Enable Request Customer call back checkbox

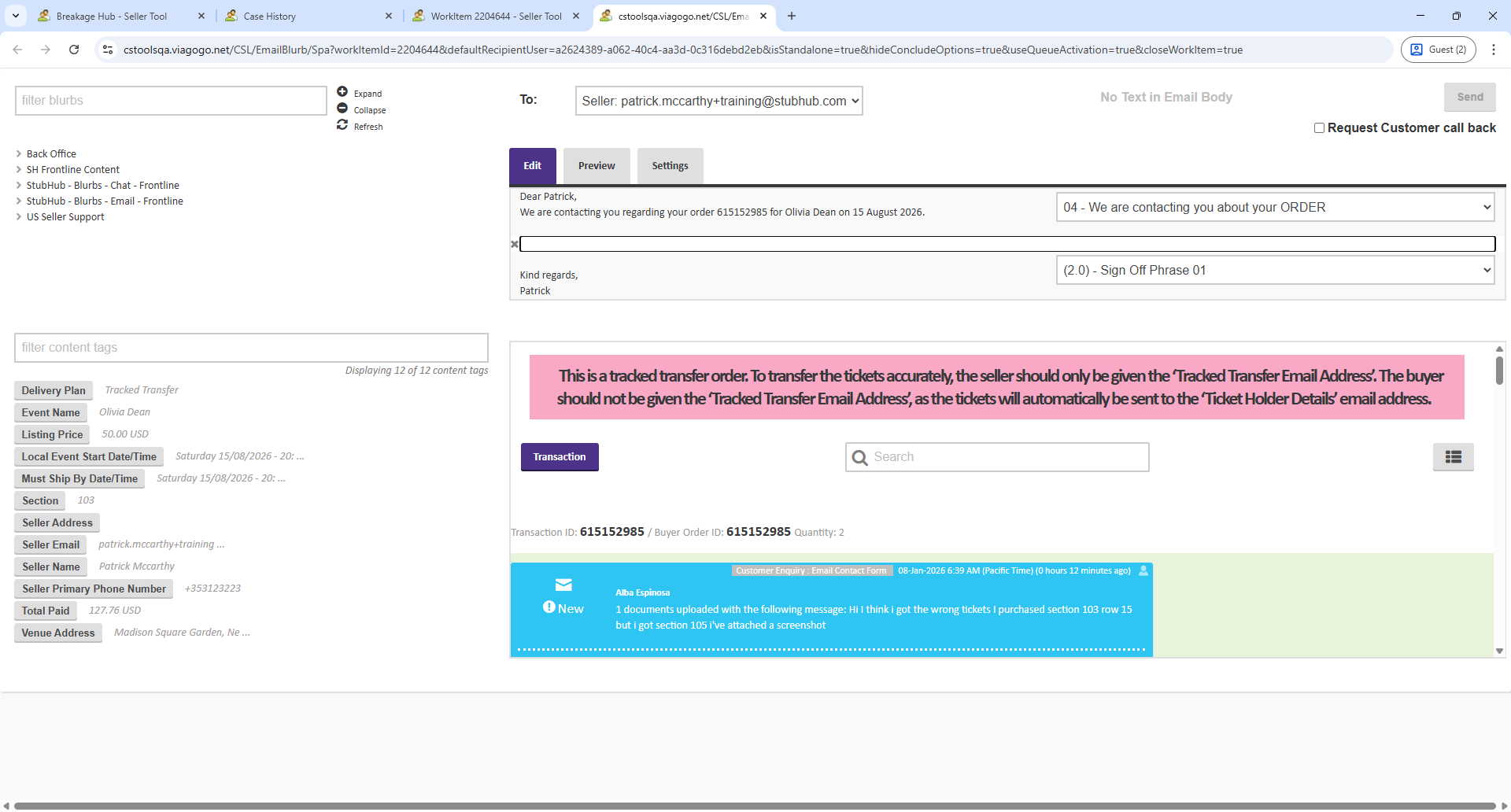tap(1319, 128)
